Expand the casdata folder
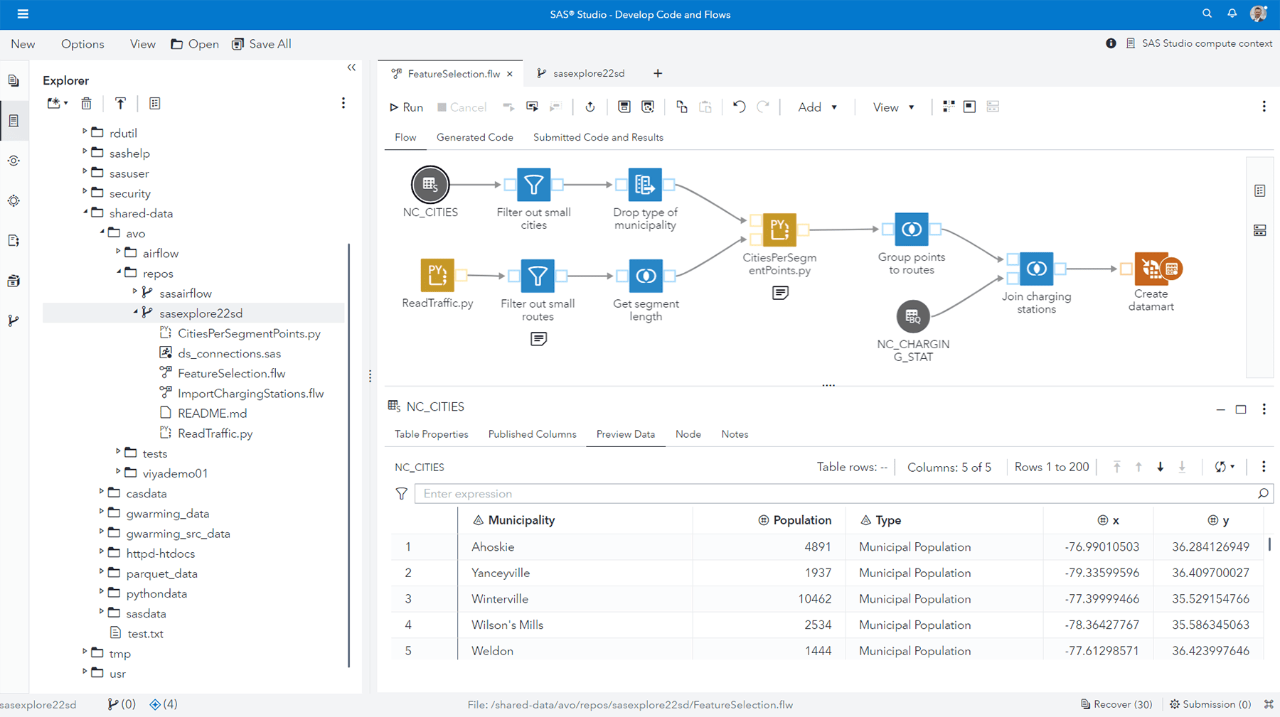 [101, 493]
